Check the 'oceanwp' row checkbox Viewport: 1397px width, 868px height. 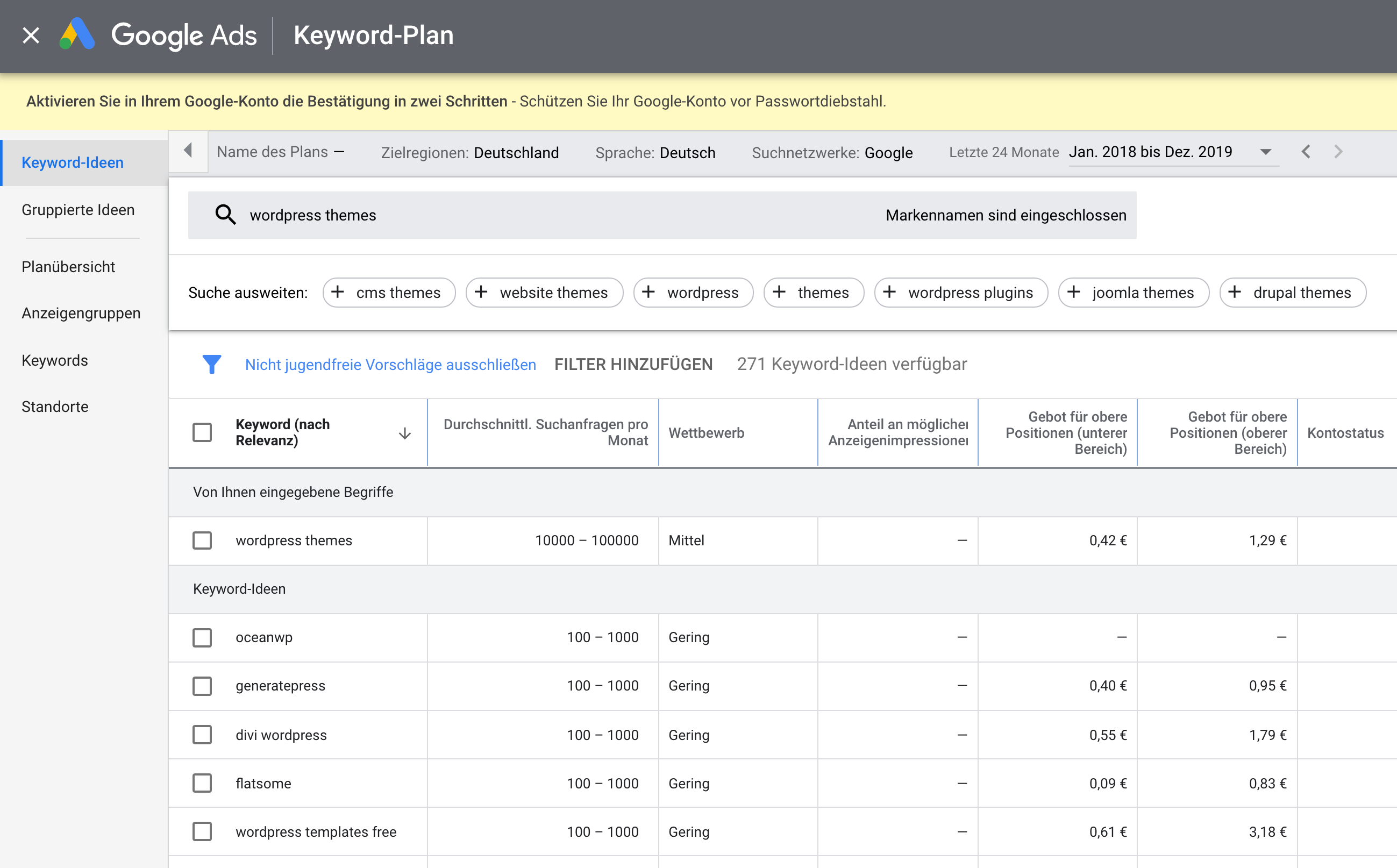pos(202,637)
